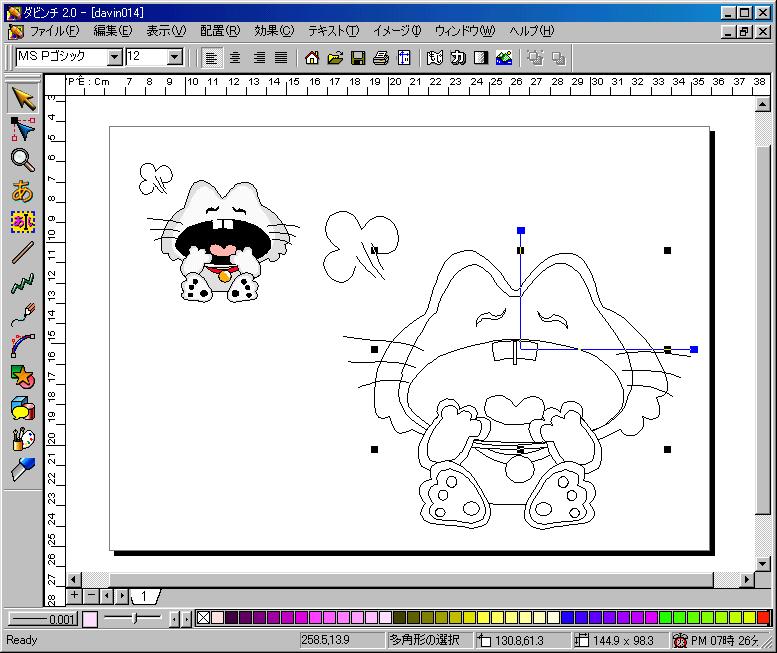Click vertical scrollbar up arrow
This screenshot has height=653, width=777.
tap(763, 104)
